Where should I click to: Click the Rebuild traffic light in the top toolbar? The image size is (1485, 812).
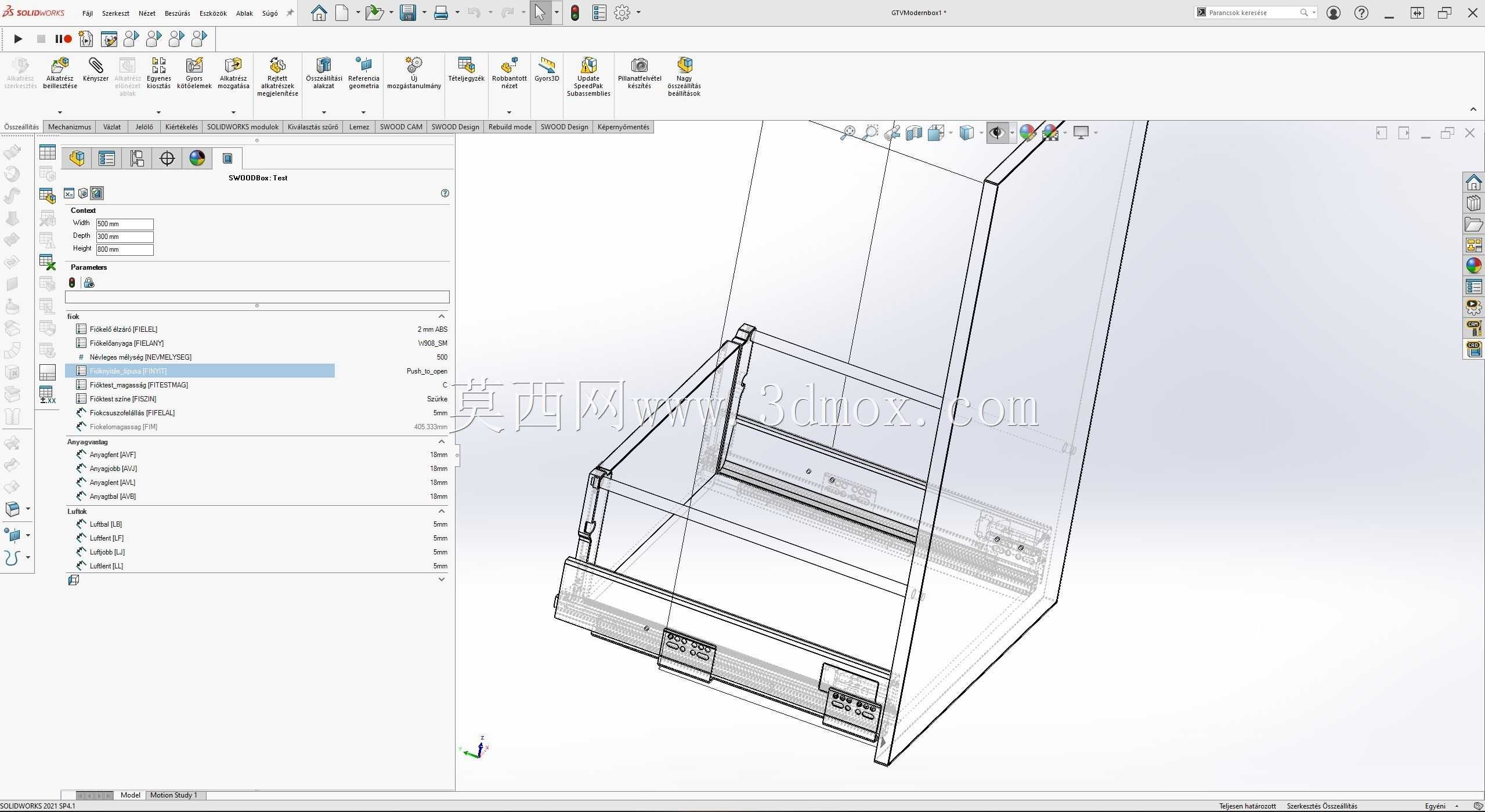coord(575,13)
